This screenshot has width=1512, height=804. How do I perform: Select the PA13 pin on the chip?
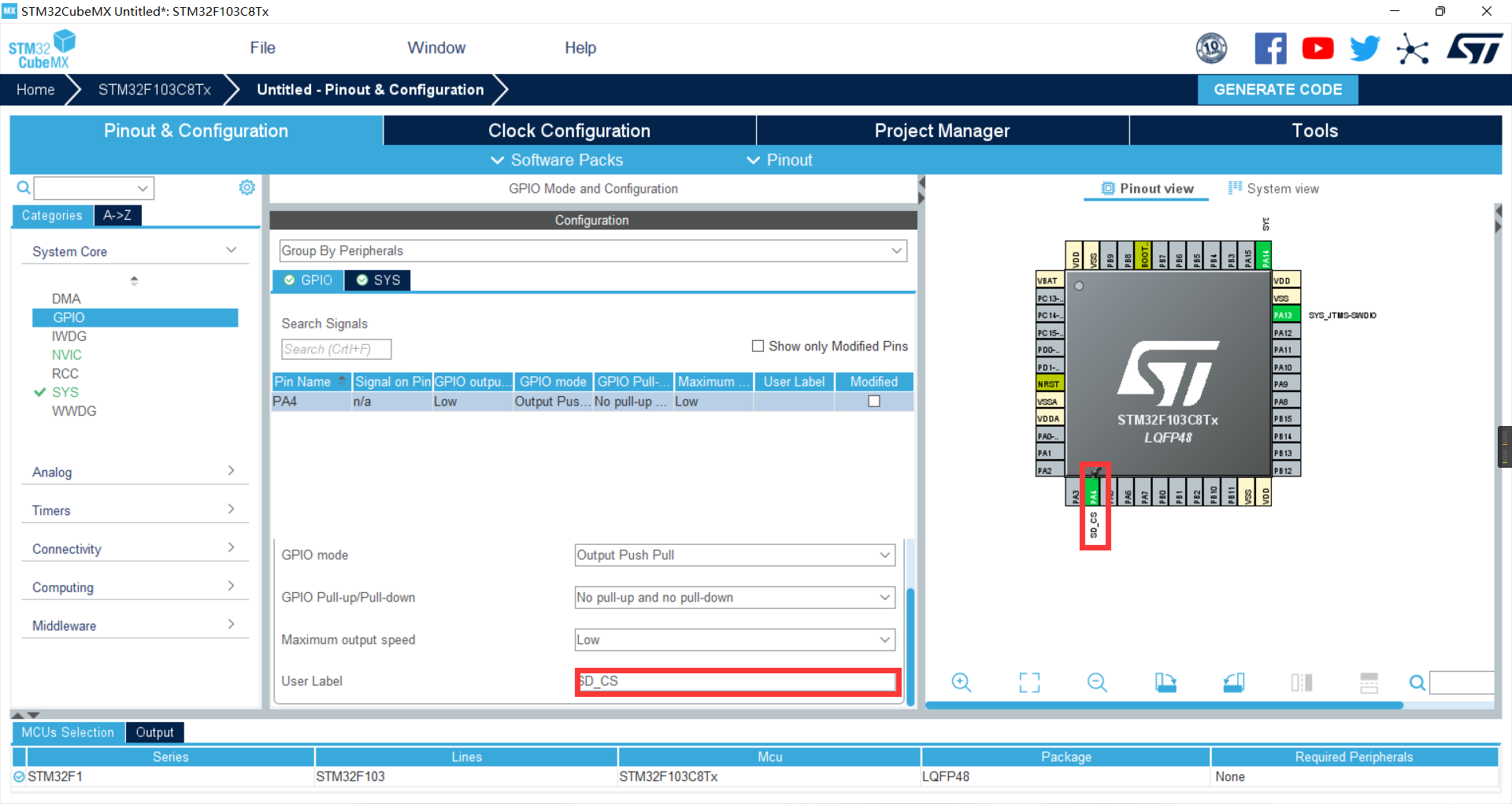(x=1286, y=315)
